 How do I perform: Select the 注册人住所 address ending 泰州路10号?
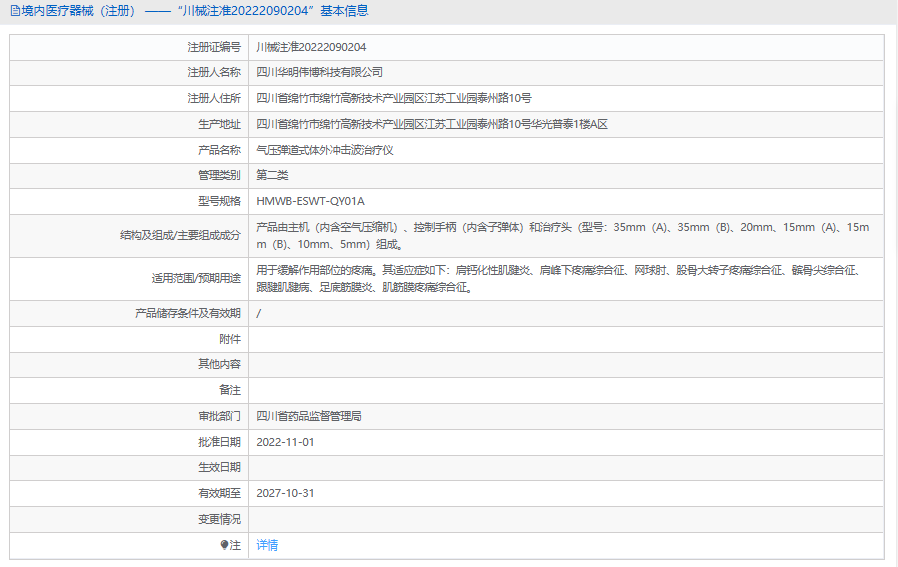[x=393, y=98]
